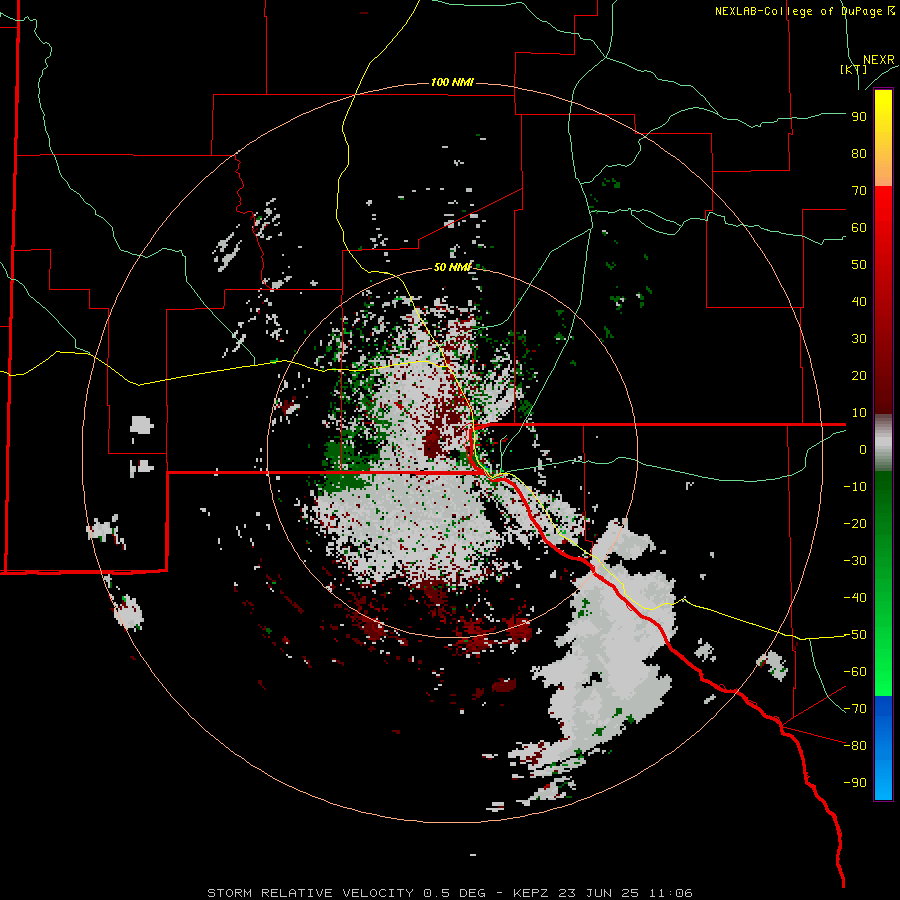Image resolution: width=900 pixels, height=900 pixels.
Task: Click the 40 value on the velocity scale
Action: [x=859, y=301]
